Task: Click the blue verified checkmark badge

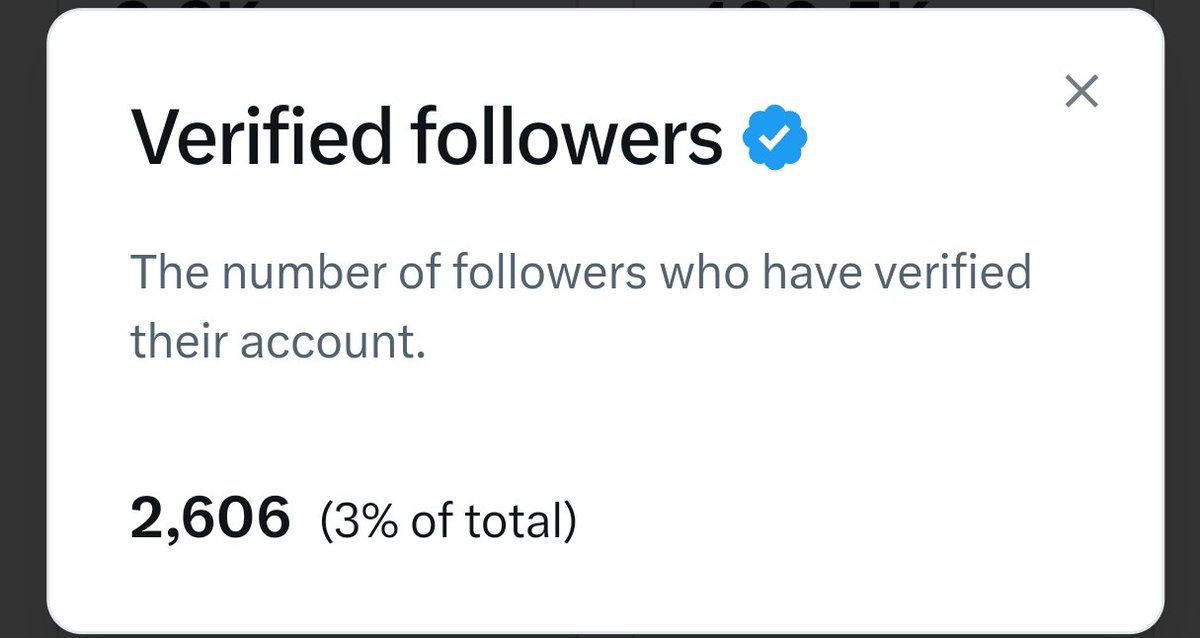Action: click(x=776, y=138)
